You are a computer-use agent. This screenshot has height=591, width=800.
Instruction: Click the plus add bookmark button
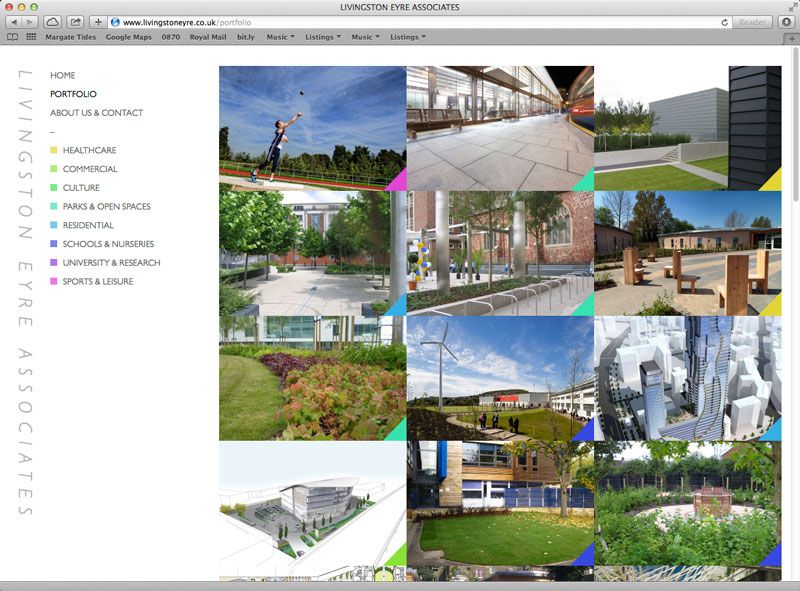pos(97,22)
